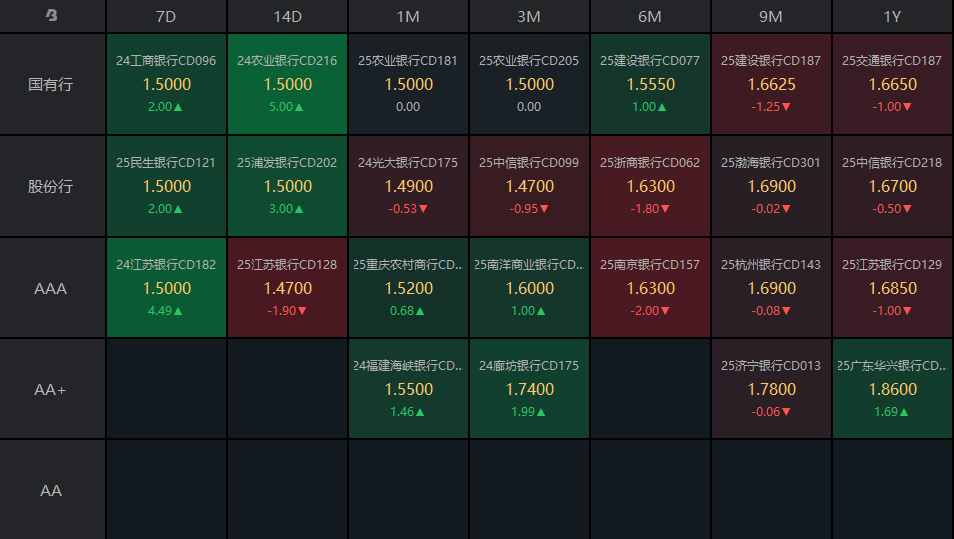Image resolution: width=954 pixels, height=539 pixels.
Task: Select the 3M tenor column header
Action: point(529,16)
